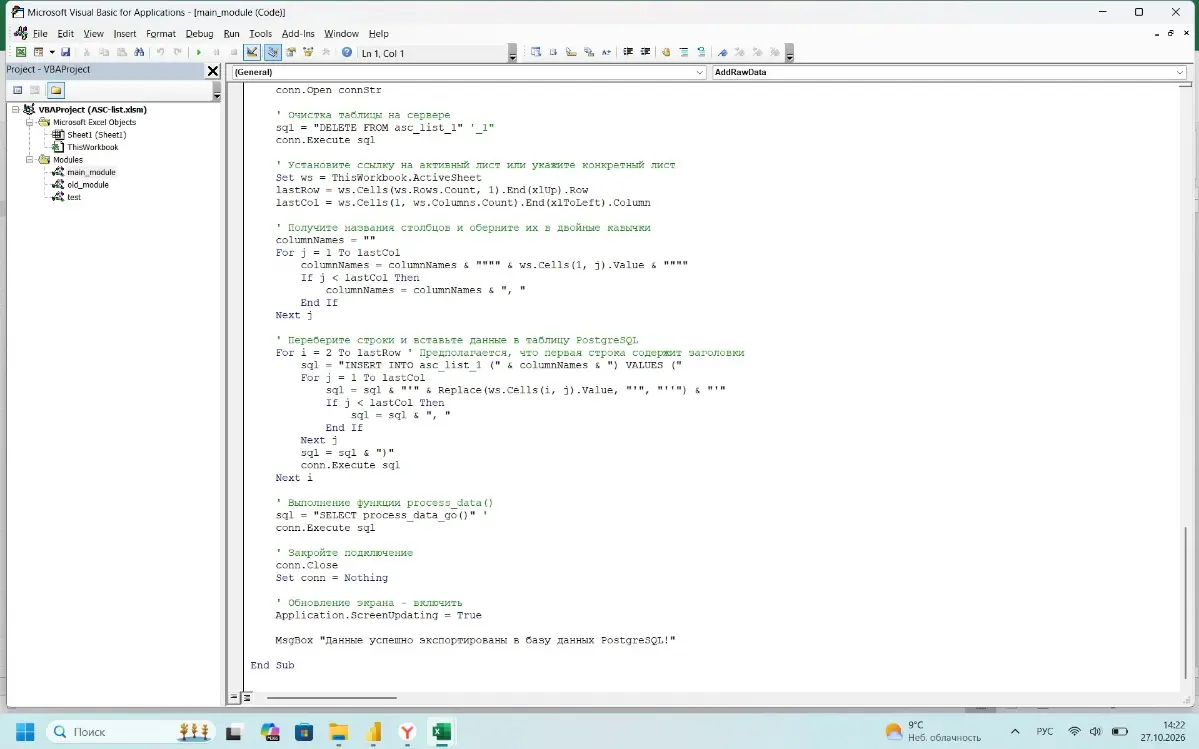Screen dimensions: 1199x749
Task: Open the Tools menu
Action: [260, 34]
